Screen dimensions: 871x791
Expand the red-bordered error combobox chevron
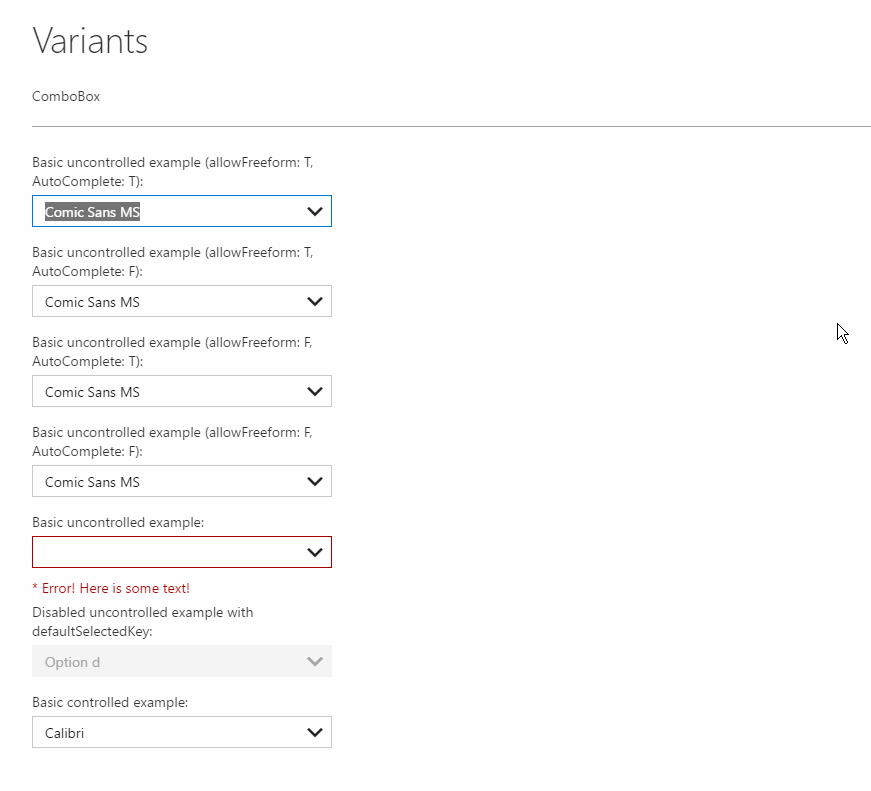(x=315, y=552)
